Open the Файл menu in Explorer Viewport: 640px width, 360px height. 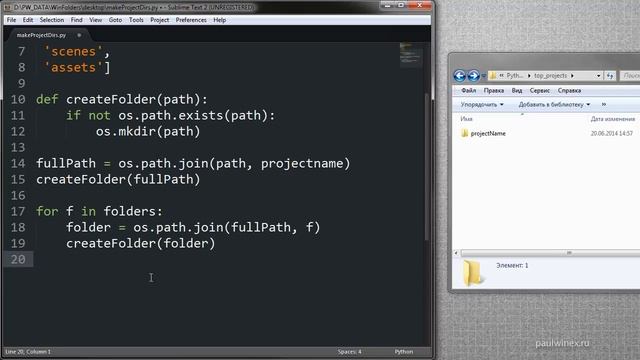[x=469, y=91]
